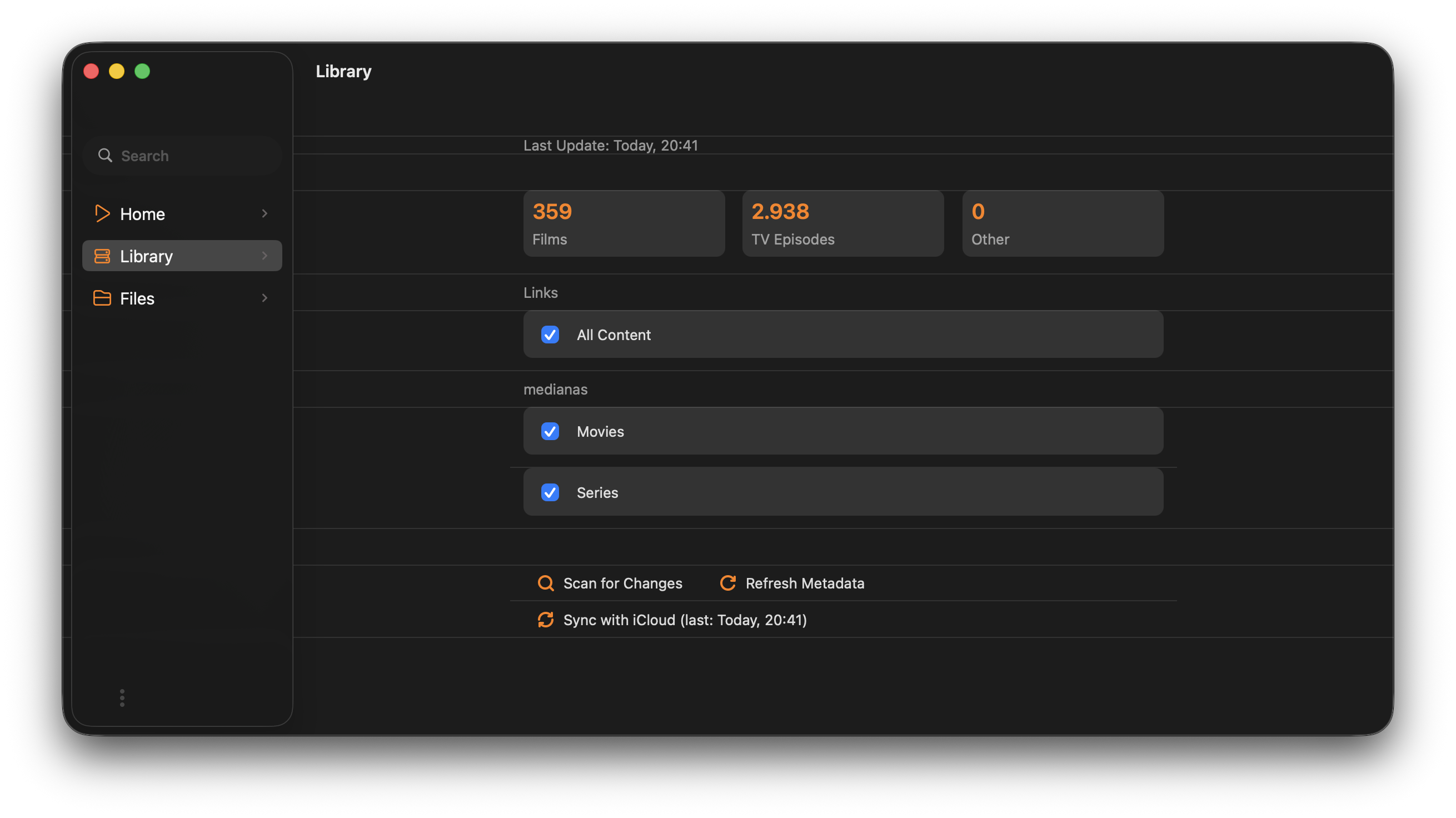Image resolution: width=1456 pixels, height=818 pixels.
Task: Click the Refresh Metadata circular arrow icon
Action: 727,583
